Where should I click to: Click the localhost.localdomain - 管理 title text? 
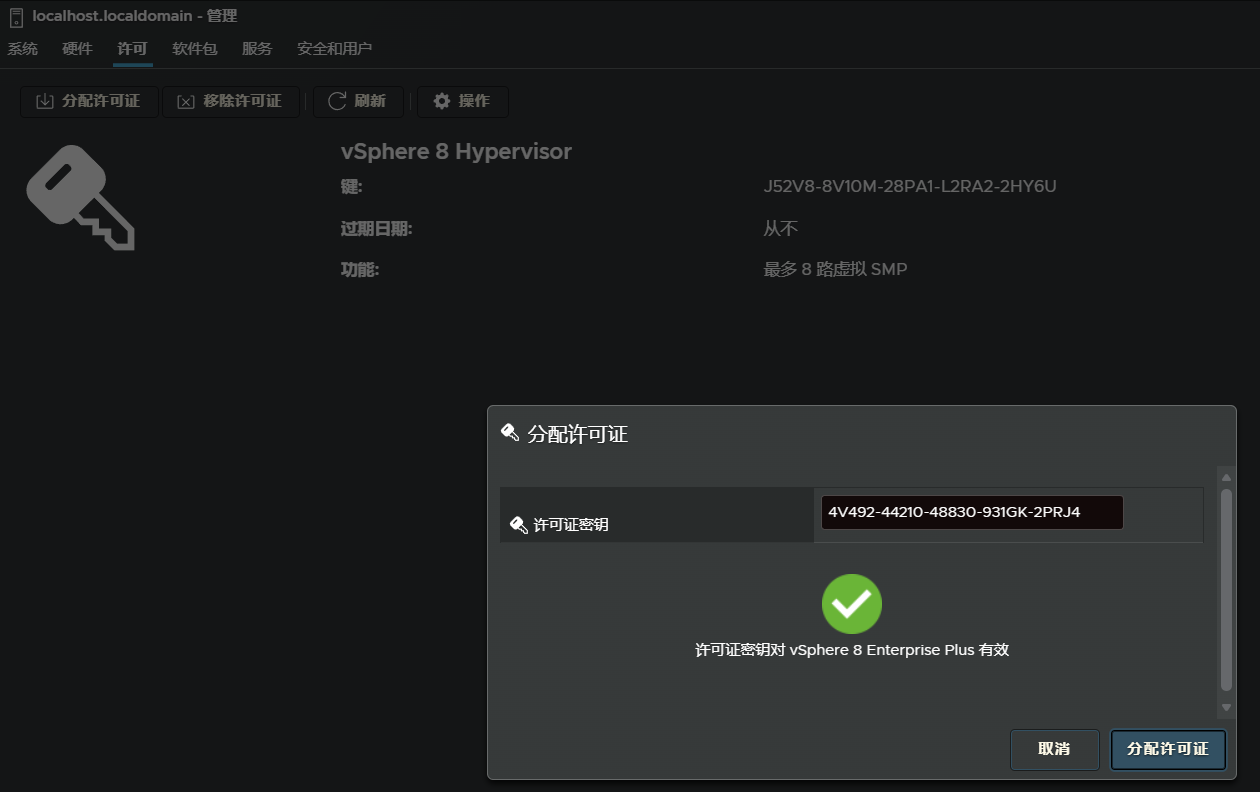pos(135,17)
